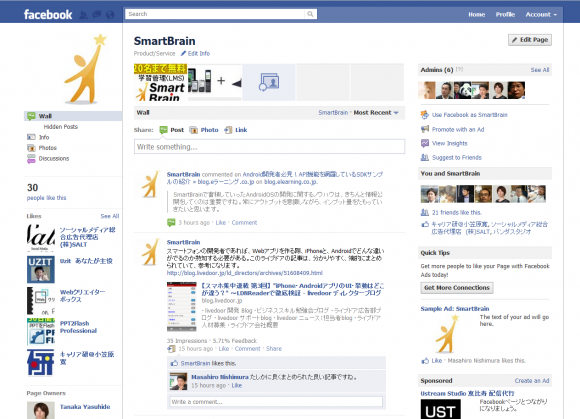Click the Write something status box
The width and height of the screenshot is (580, 419).
click(269, 147)
